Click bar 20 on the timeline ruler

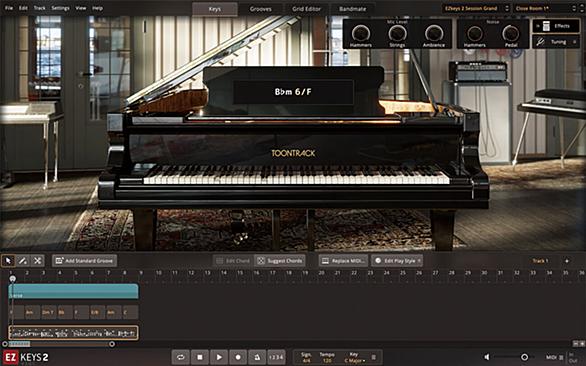coord(321,273)
